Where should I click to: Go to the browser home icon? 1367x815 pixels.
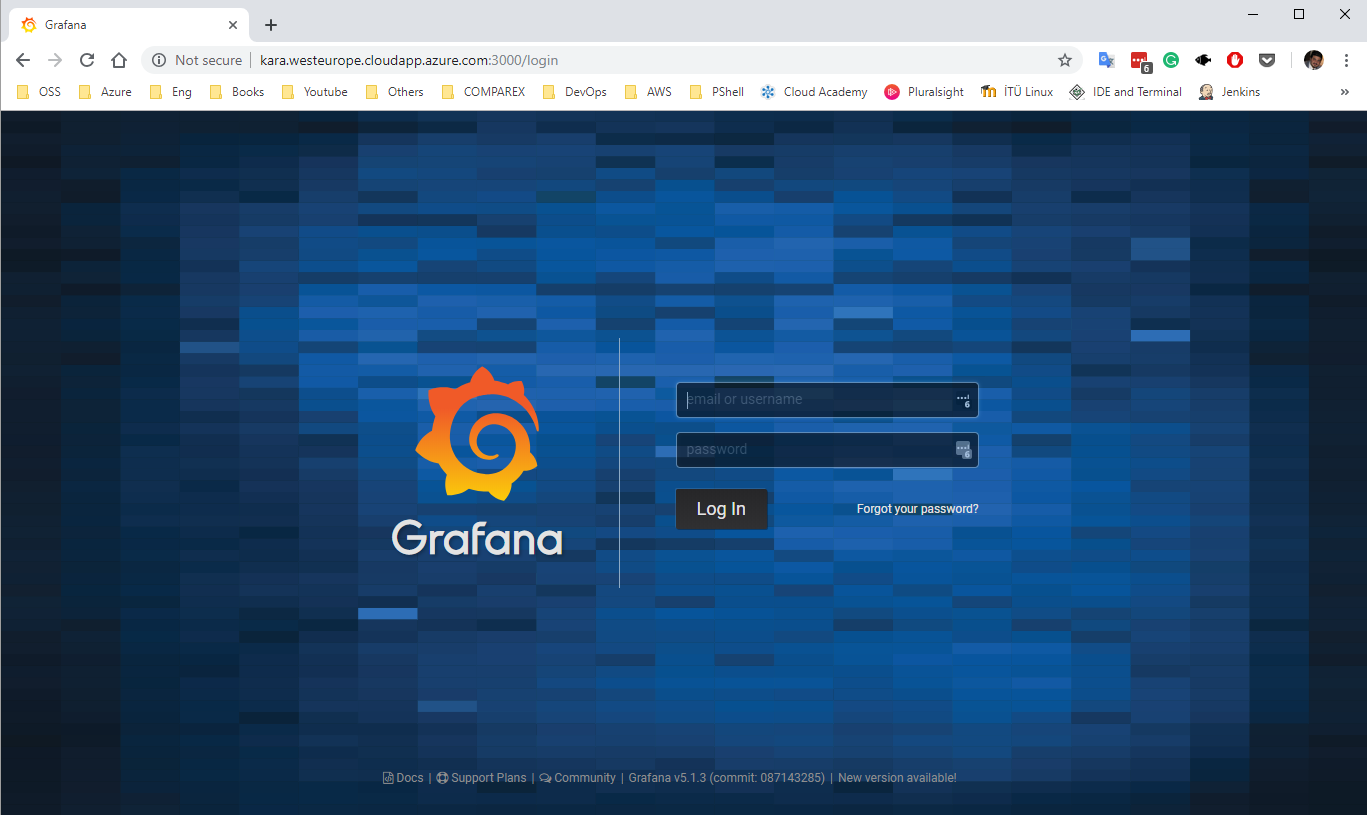pyautogui.click(x=119, y=60)
